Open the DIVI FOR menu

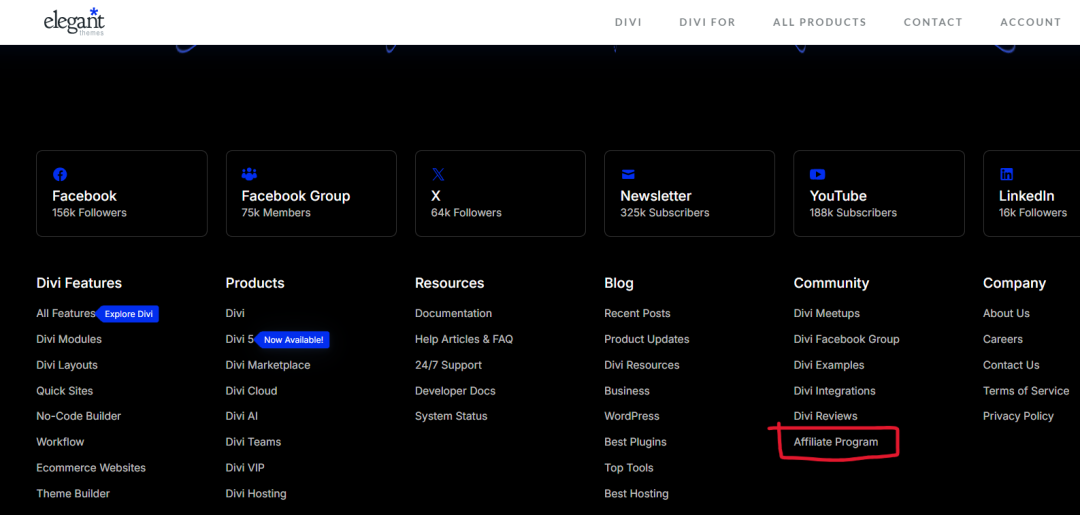[707, 22]
